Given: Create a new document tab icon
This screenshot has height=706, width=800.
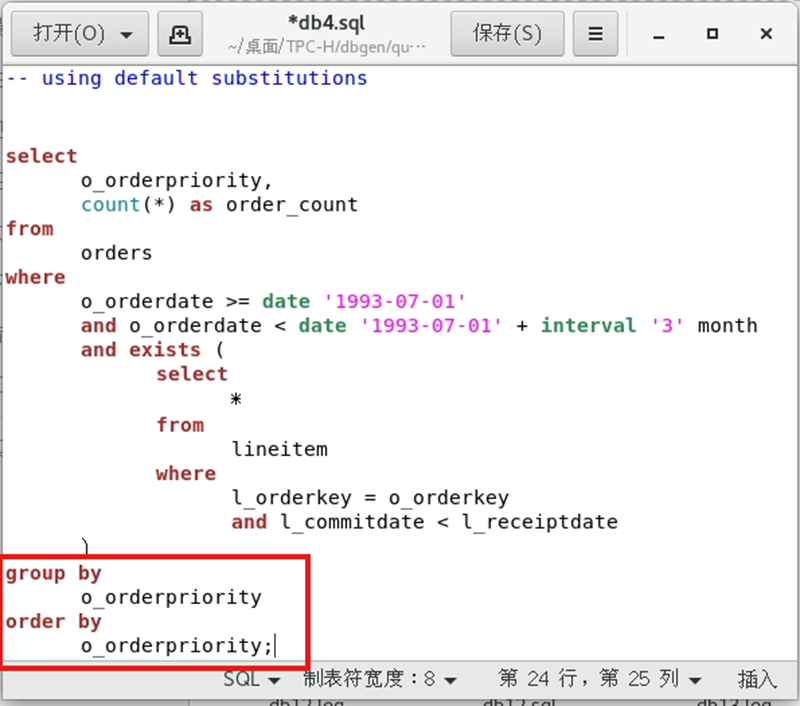Looking at the screenshot, I should click(x=180, y=34).
